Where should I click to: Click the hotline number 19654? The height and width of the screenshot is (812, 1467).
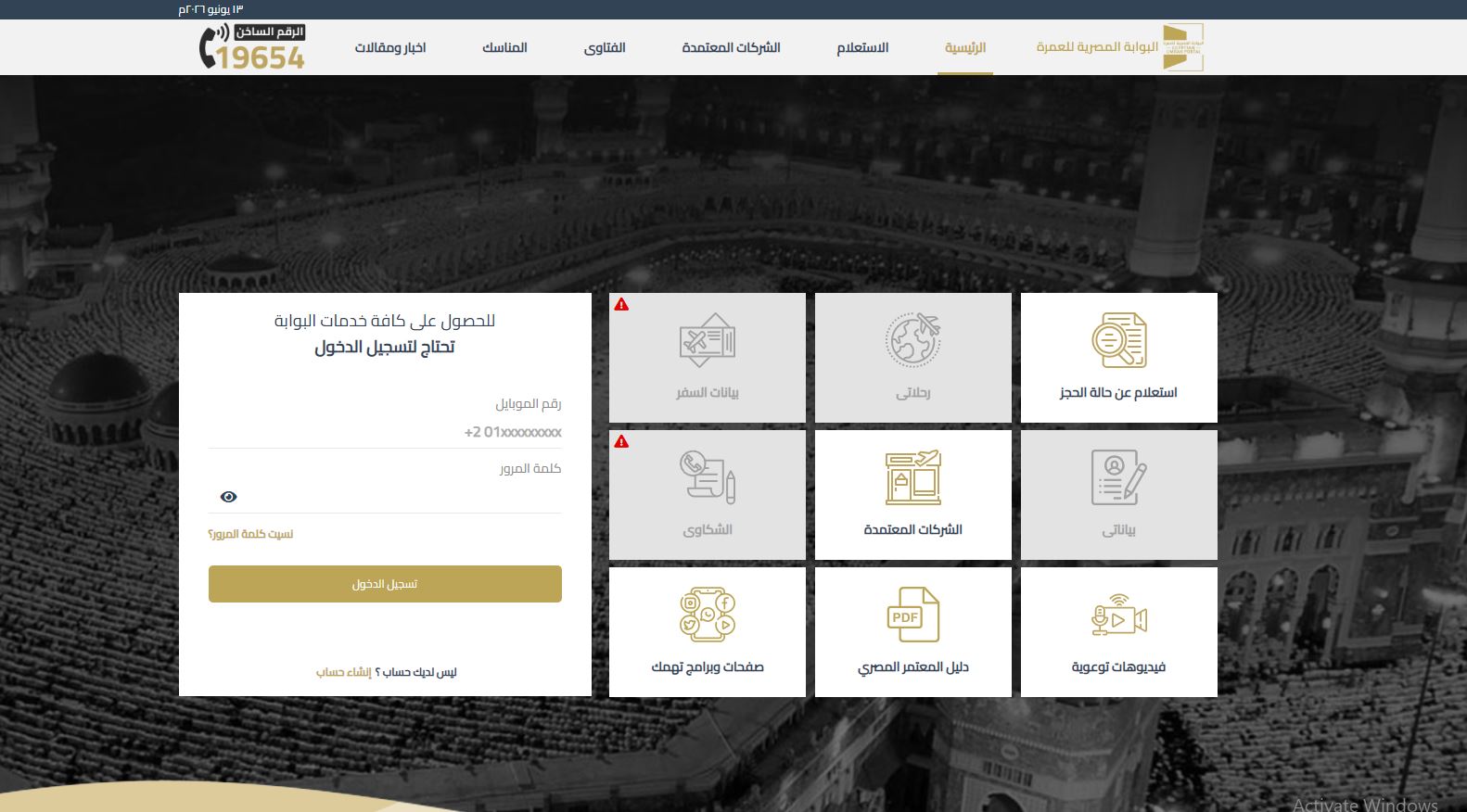click(261, 57)
